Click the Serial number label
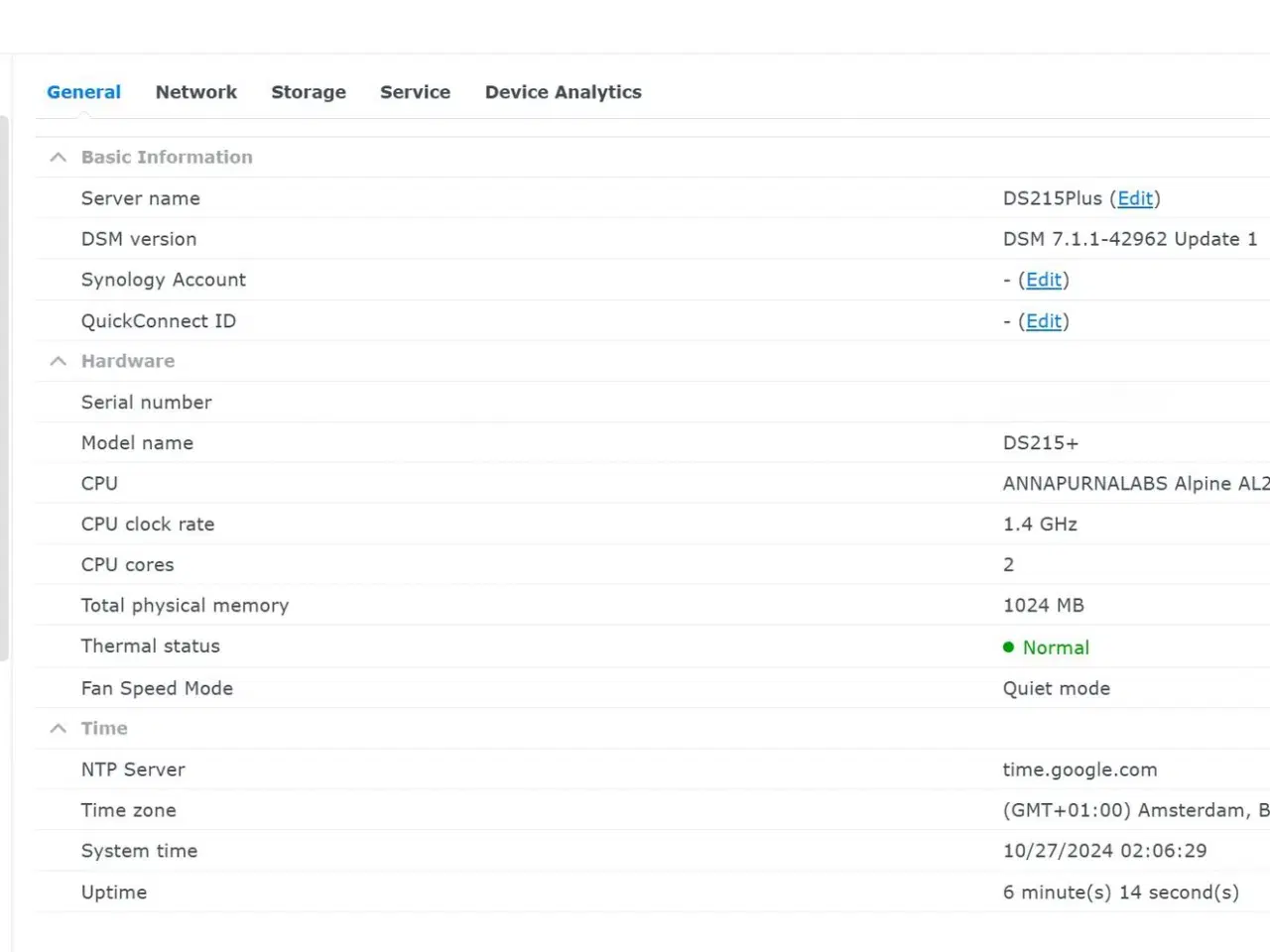 [x=147, y=402]
